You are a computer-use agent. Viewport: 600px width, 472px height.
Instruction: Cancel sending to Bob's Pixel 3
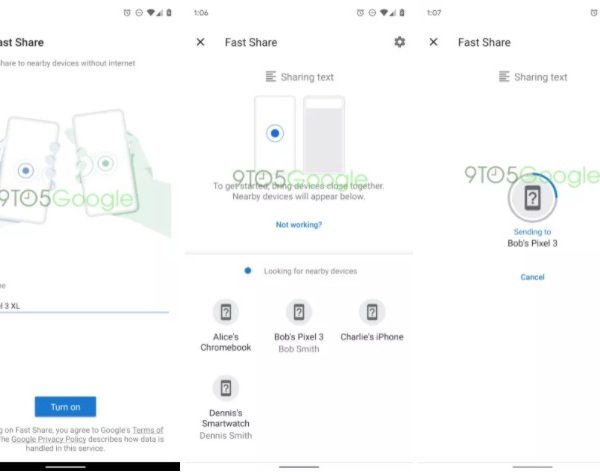pyautogui.click(x=532, y=277)
